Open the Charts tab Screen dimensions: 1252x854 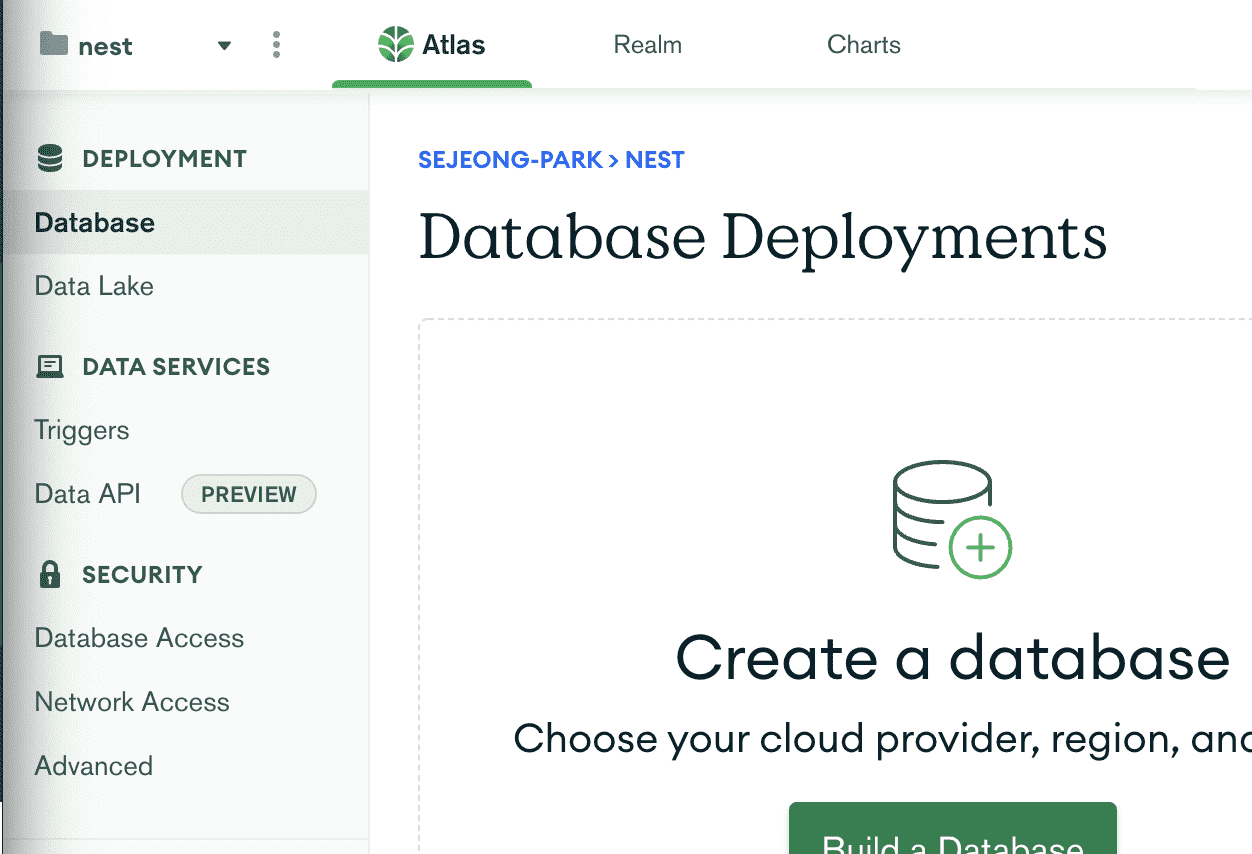point(864,45)
